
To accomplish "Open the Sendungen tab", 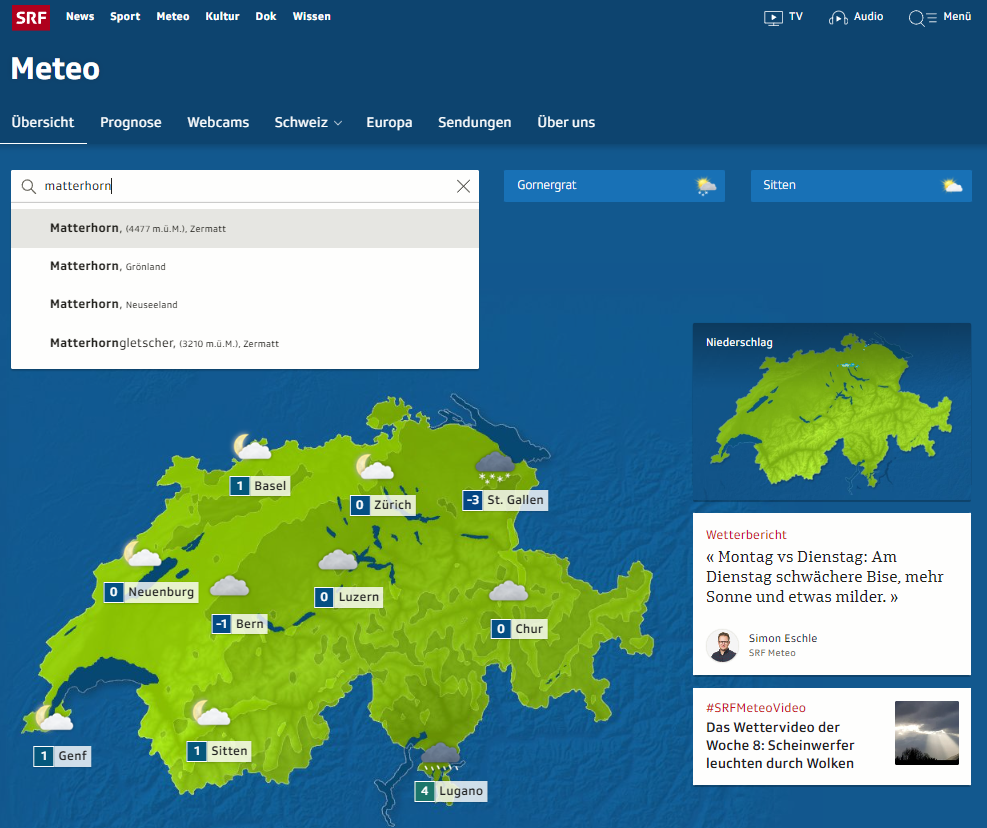I will coord(475,122).
